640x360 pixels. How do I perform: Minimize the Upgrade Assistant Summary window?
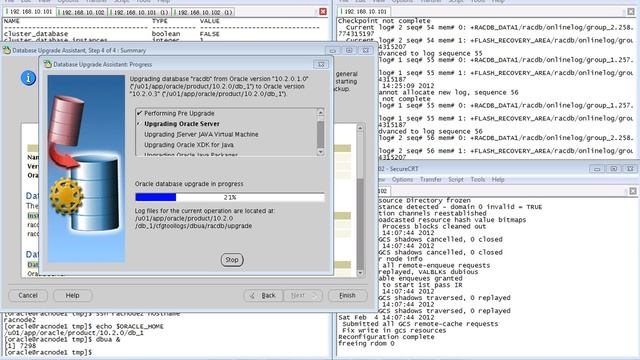(333, 51)
